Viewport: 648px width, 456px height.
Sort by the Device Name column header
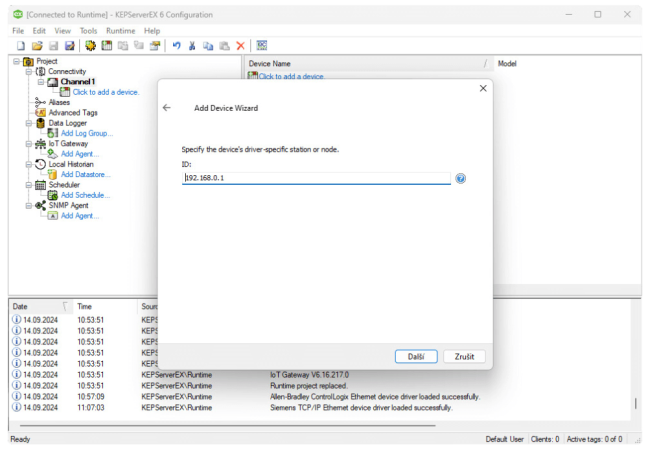click(x=369, y=64)
